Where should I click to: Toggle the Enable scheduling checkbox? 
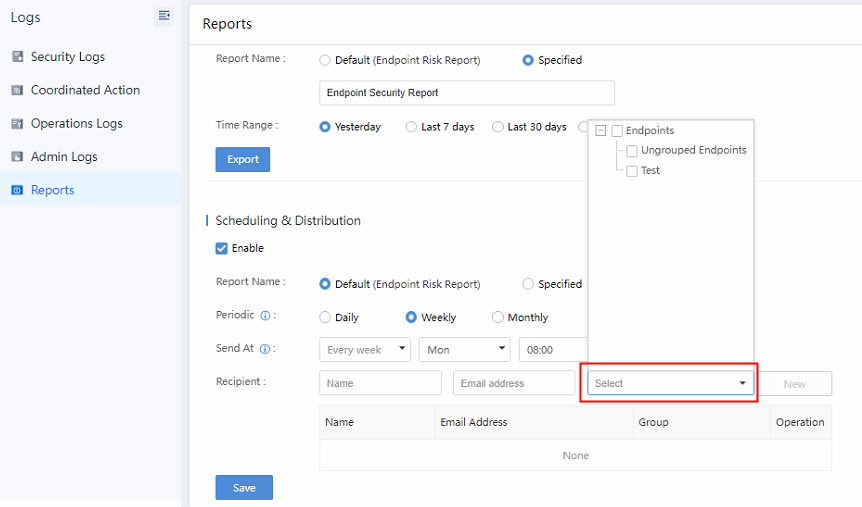(x=222, y=248)
